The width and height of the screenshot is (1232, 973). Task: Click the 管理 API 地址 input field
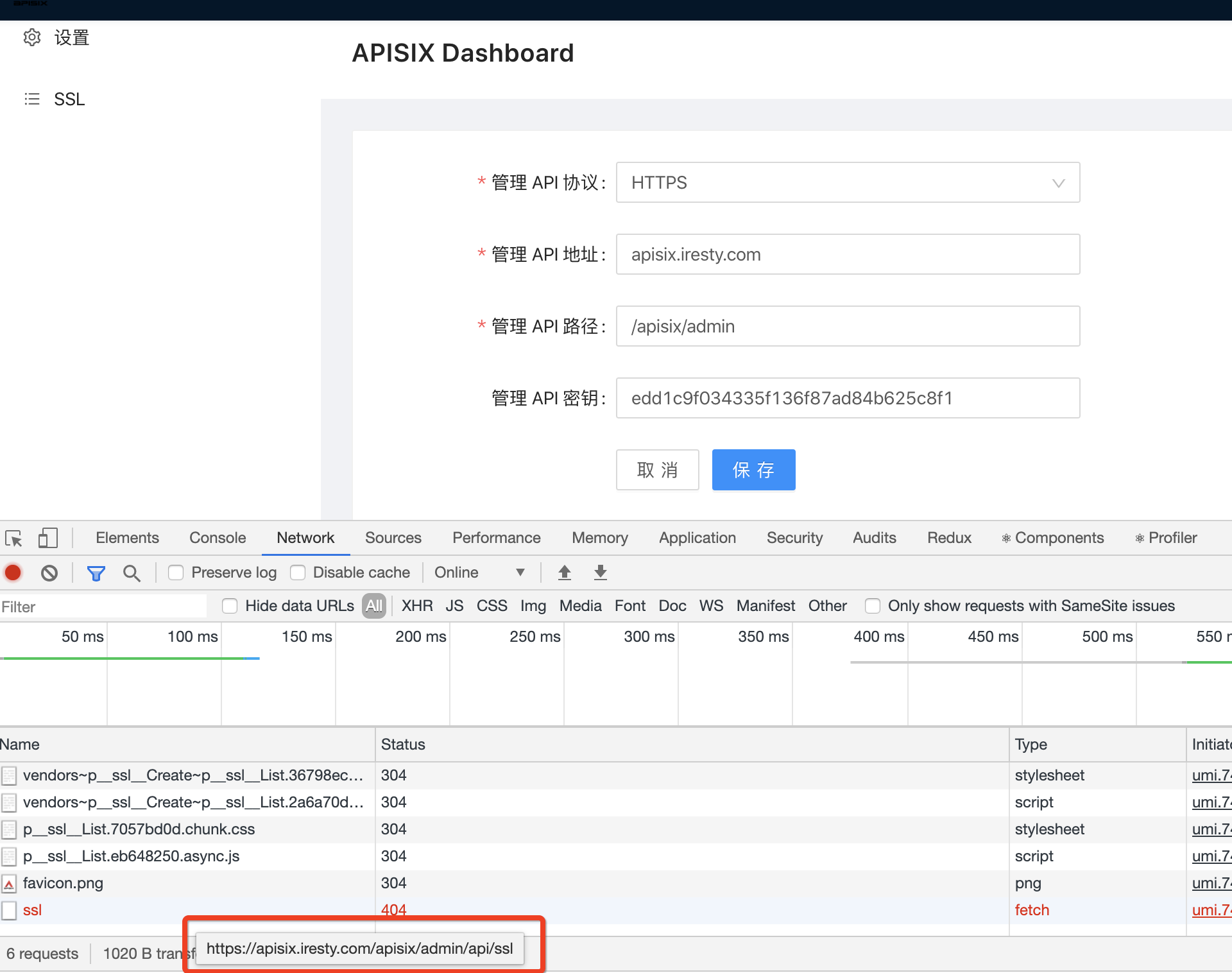848,254
